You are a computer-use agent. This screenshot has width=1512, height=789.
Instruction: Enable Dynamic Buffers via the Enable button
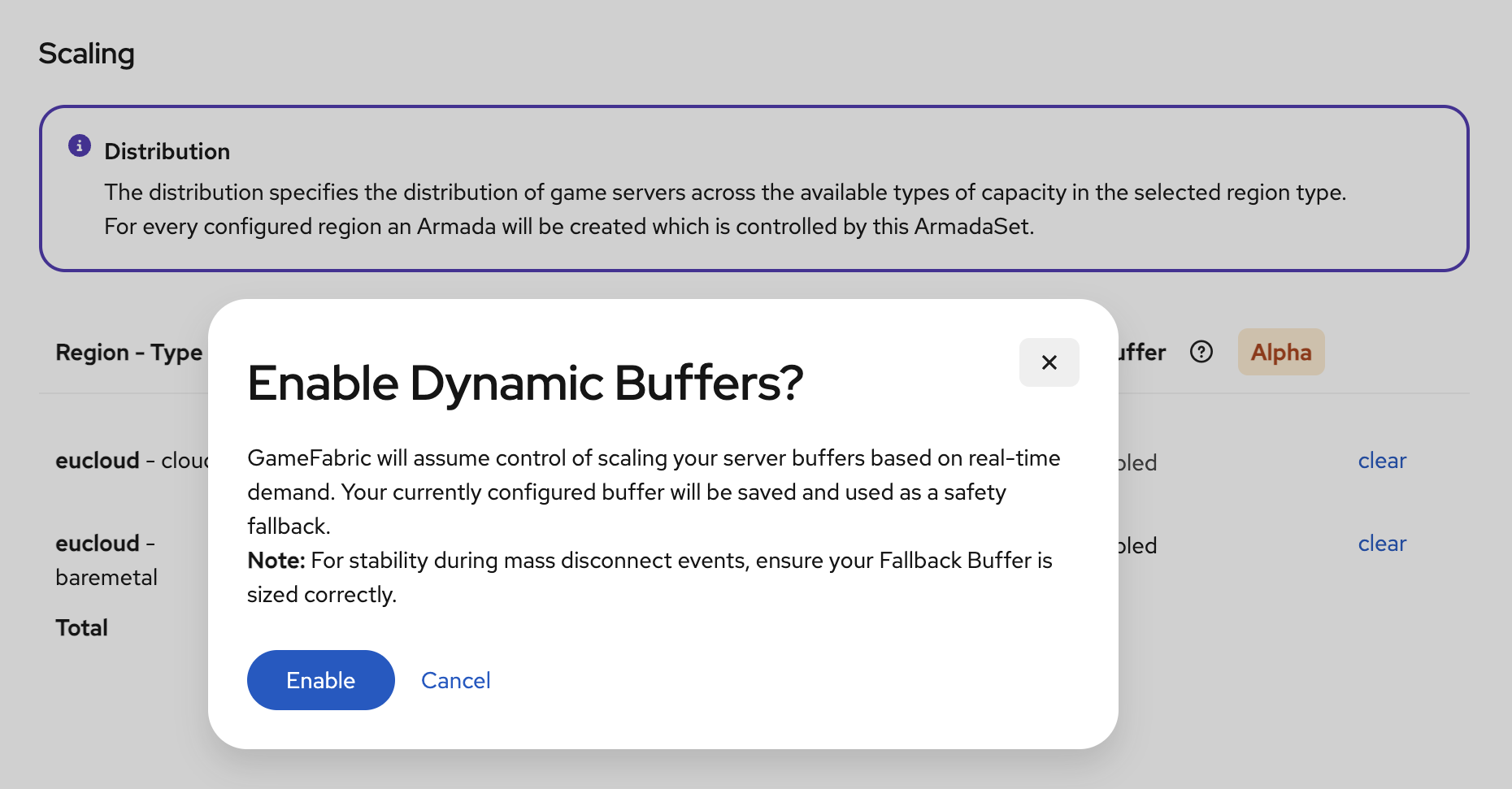(x=320, y=680)
